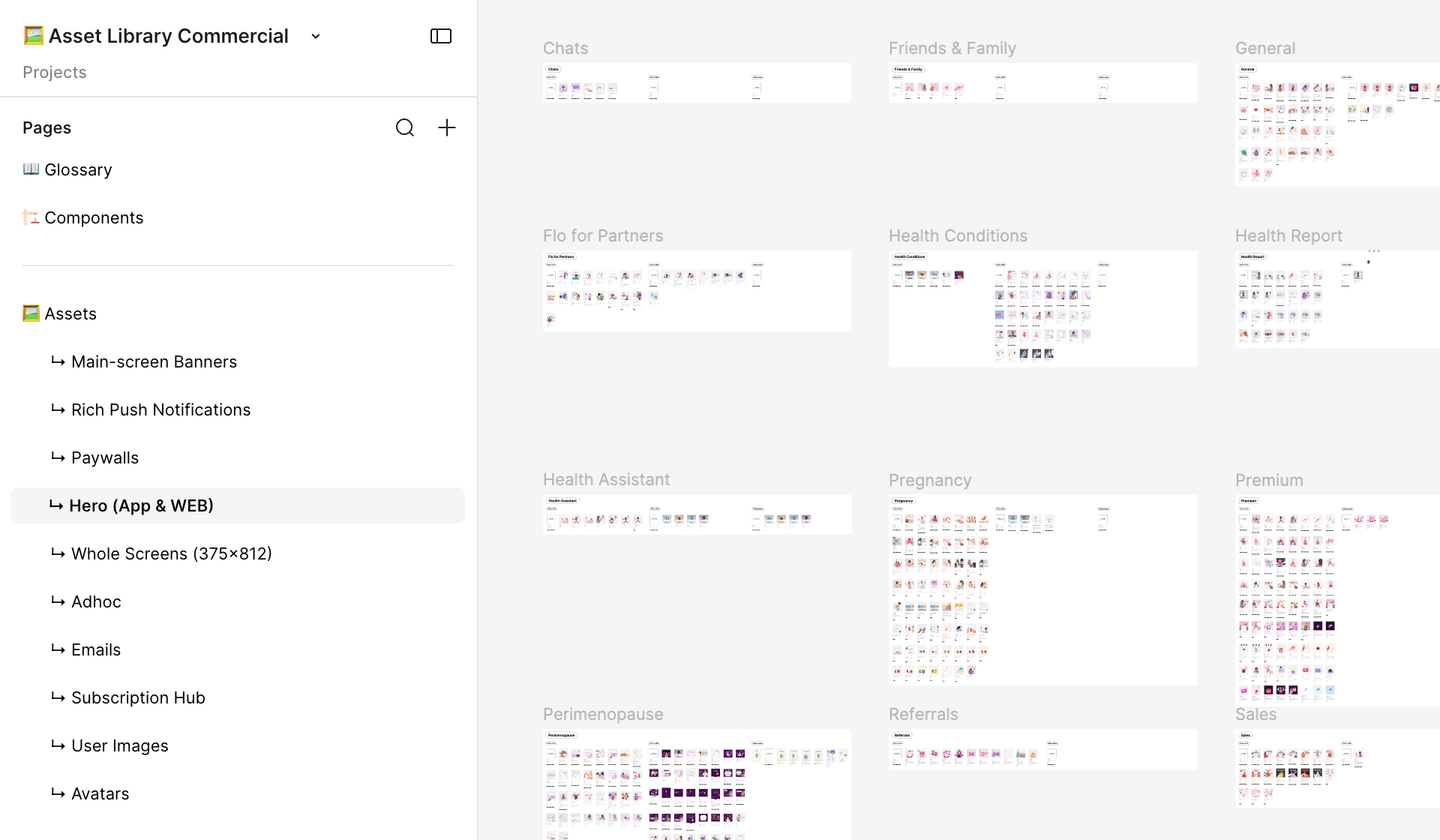Image resolution: width=1440 pixels, height=840 pixels.
Task: Toggle the sidebar panel layout icon
Action: coord(441,36)
